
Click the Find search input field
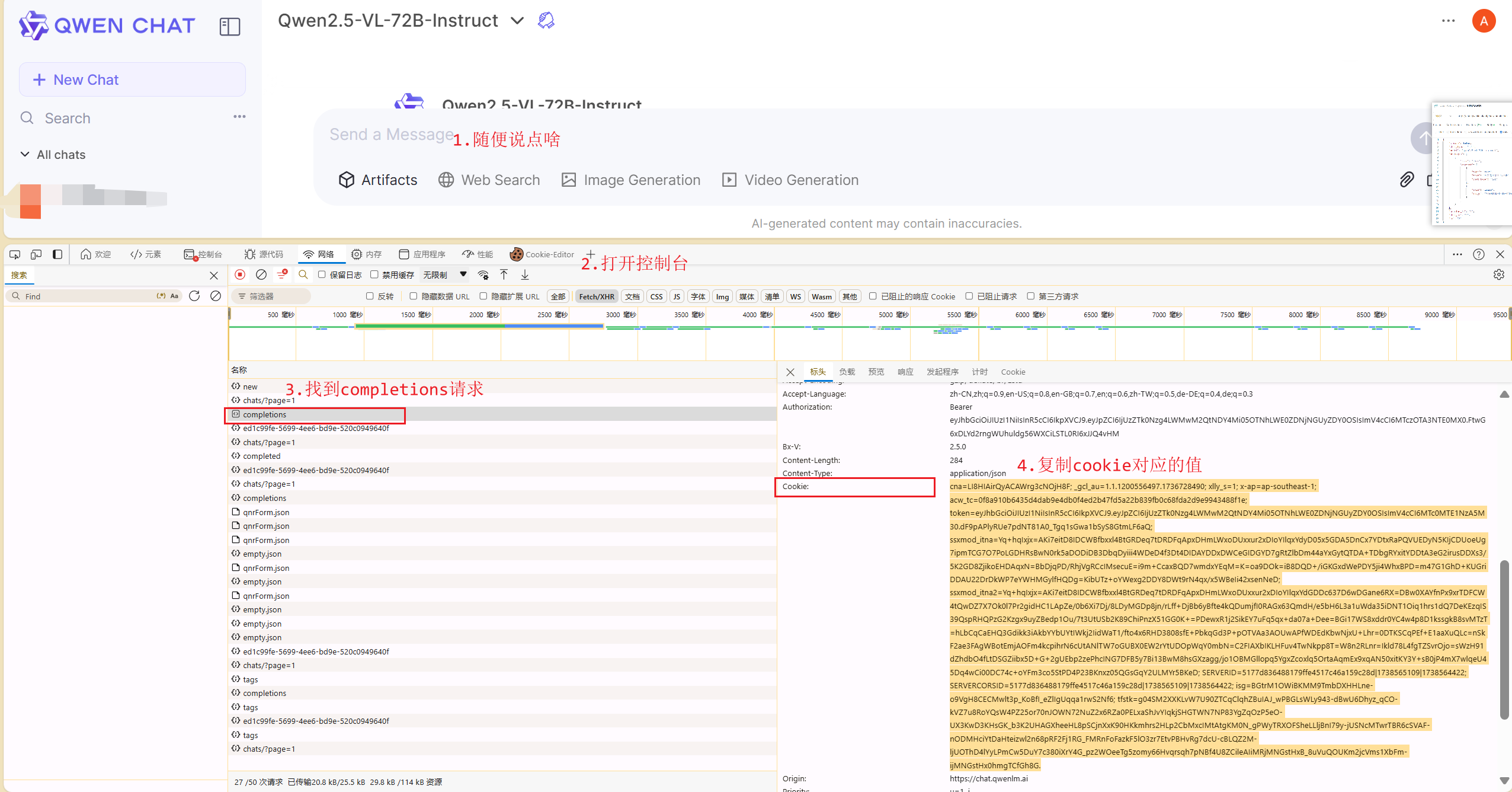point(89,296)
